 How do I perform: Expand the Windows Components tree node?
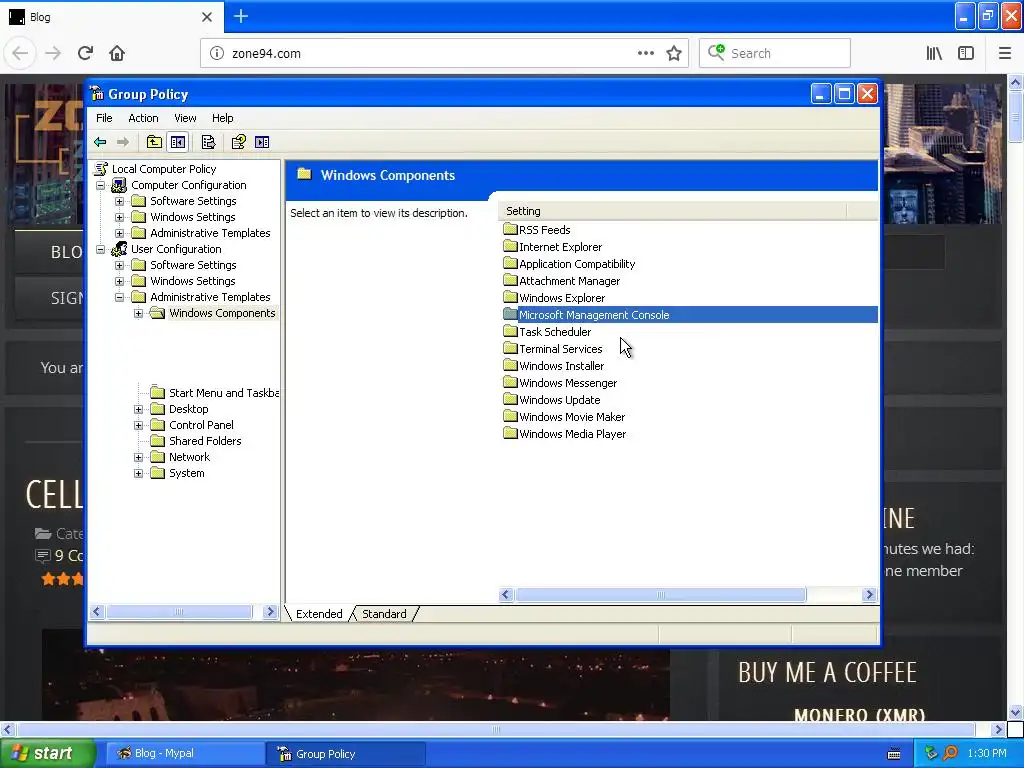pyautogui.click(x=138, y=313)
